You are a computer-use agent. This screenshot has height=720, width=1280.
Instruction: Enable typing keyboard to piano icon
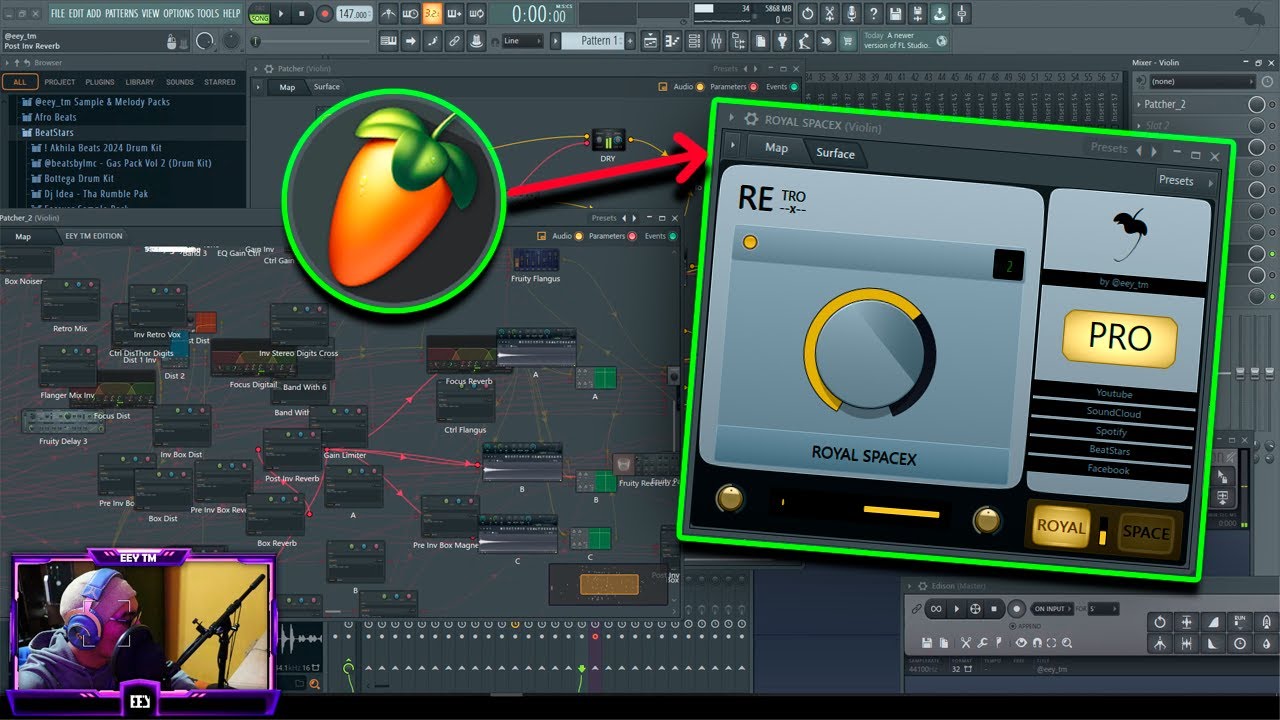coord(389,41)
